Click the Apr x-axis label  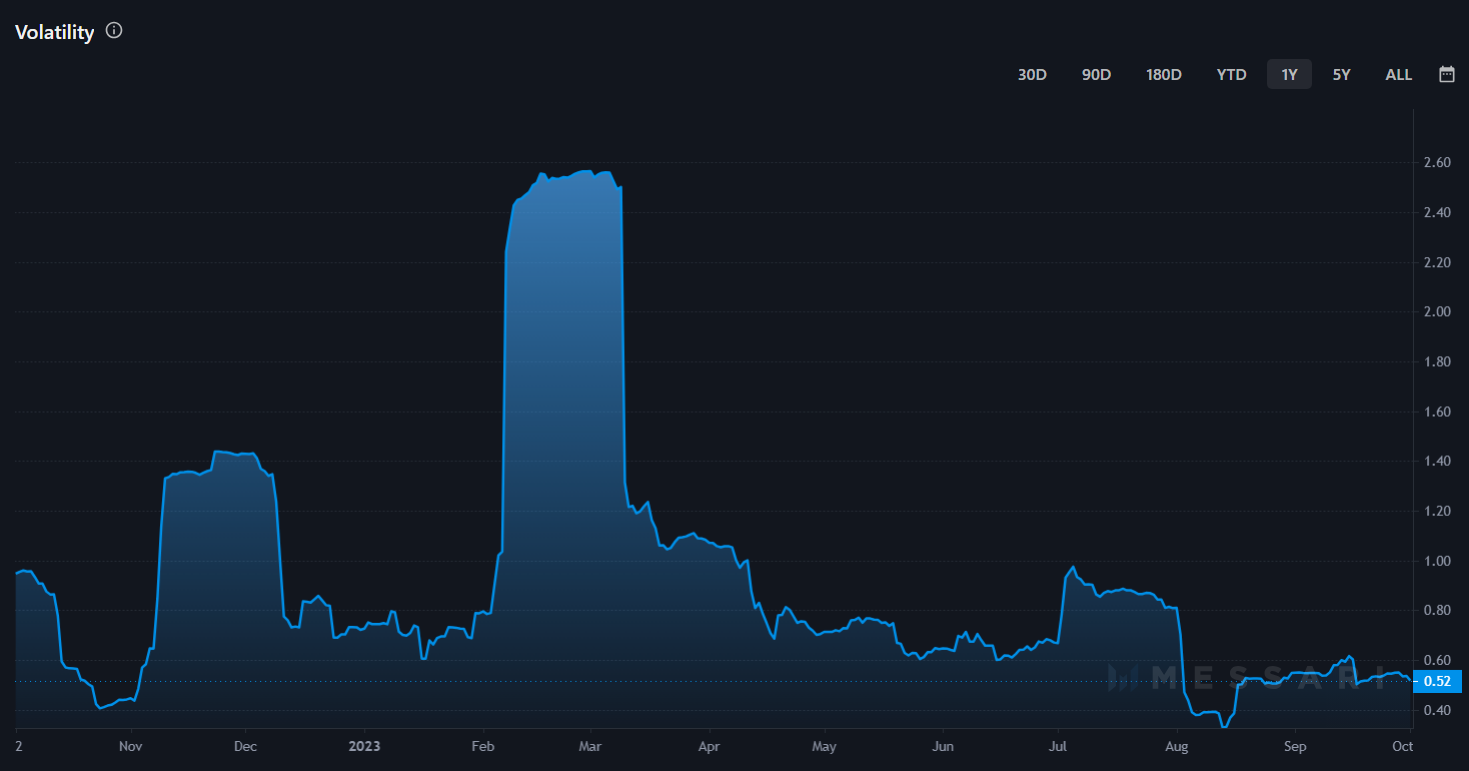tap(709, 746)
